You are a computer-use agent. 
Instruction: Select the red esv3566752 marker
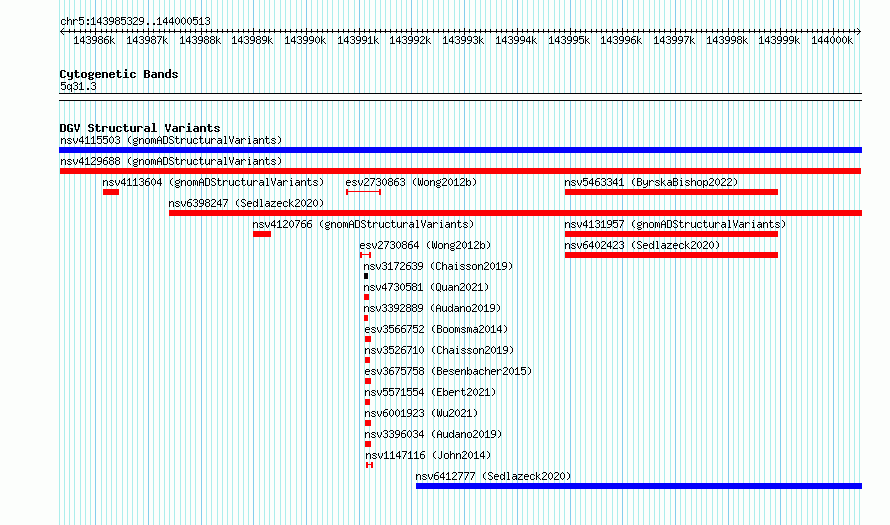click(x=368, y=339)
